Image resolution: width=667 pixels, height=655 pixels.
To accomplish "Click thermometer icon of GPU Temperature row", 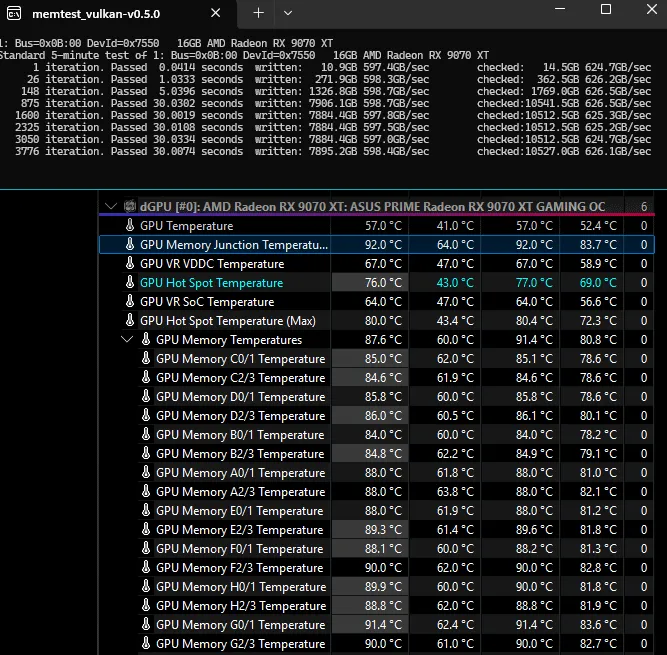I will pos(130,225).
